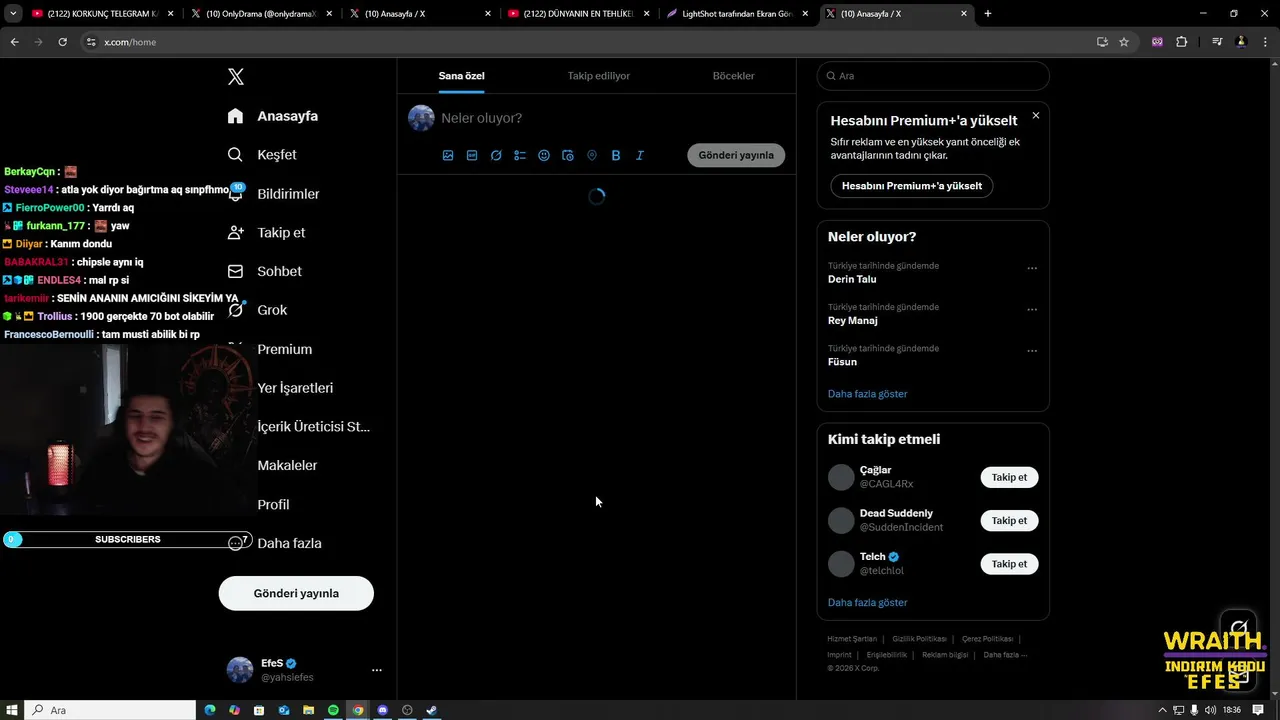The width and height of the screenshot is (1280, 720).
Task: Tag a location on the post
Action: (592, 155)
